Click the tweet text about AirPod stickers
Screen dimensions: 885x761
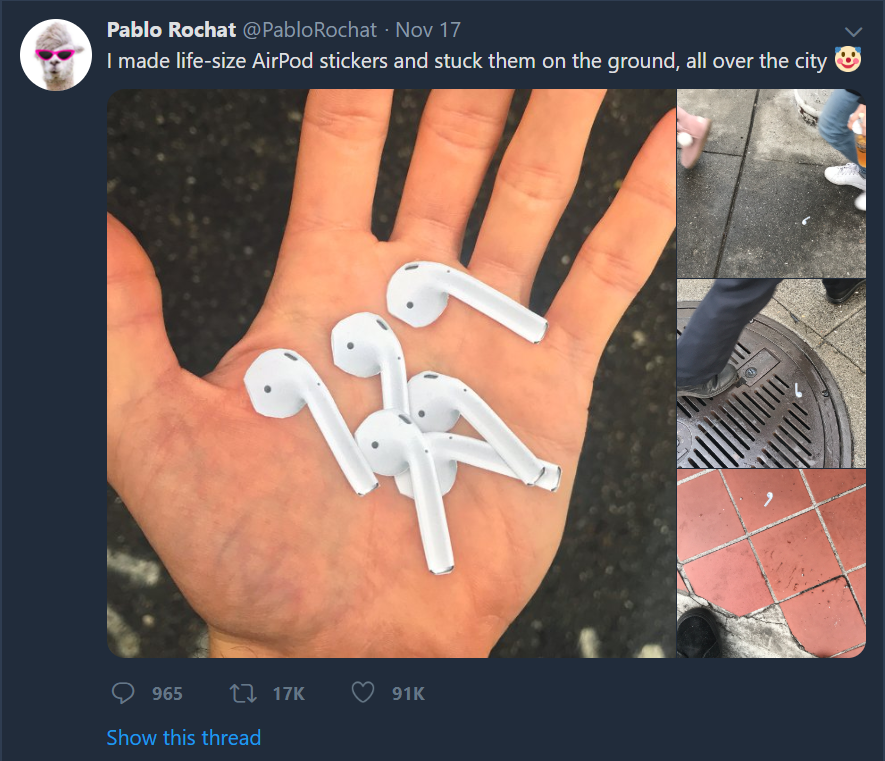[466, 60]
